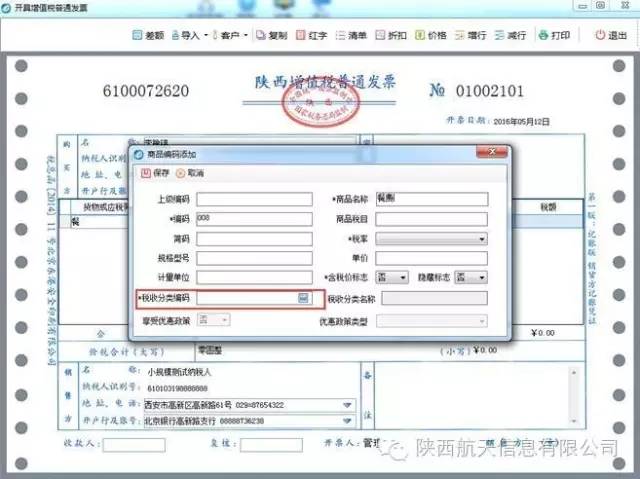Open the 含税价标志 dropdown
This screenshot has width=640, height=479.
pos(391,277)
